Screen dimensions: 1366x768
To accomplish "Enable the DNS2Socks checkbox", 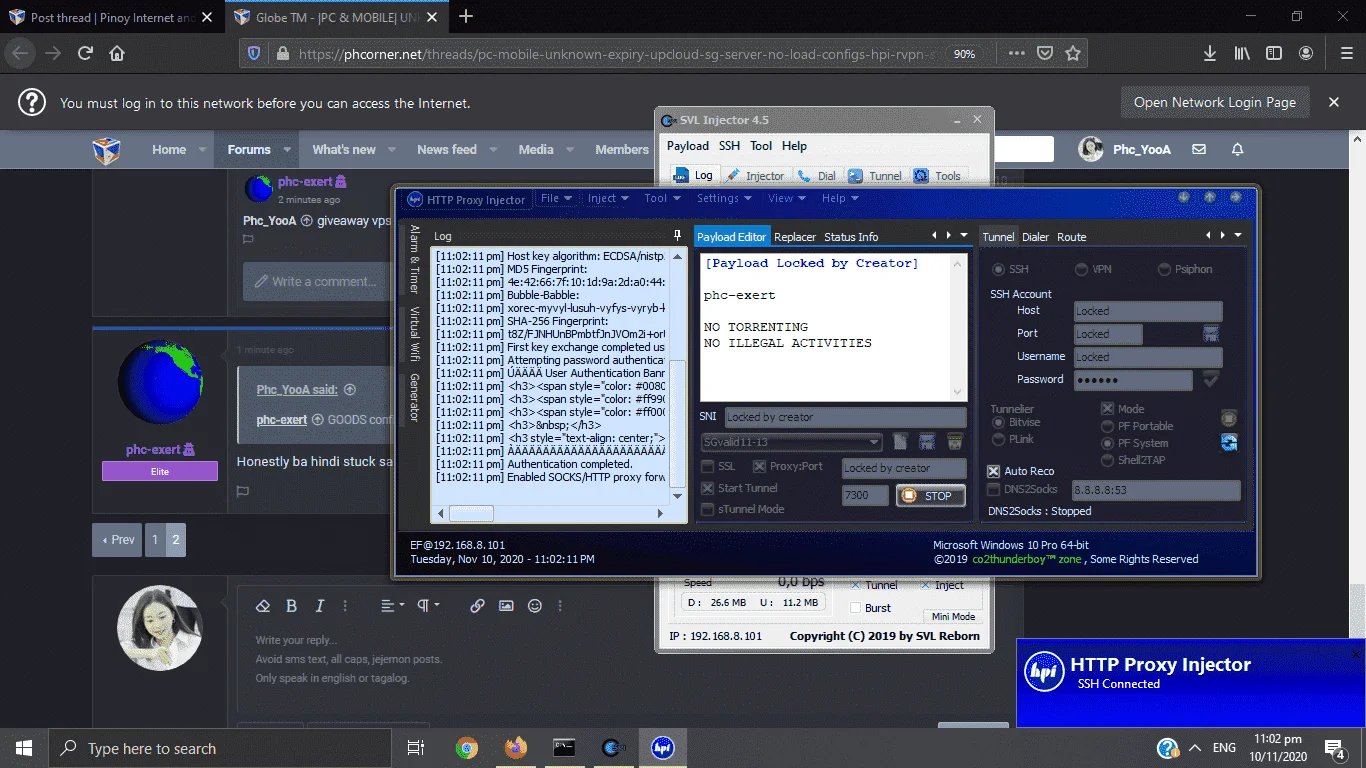I will 993,489.
